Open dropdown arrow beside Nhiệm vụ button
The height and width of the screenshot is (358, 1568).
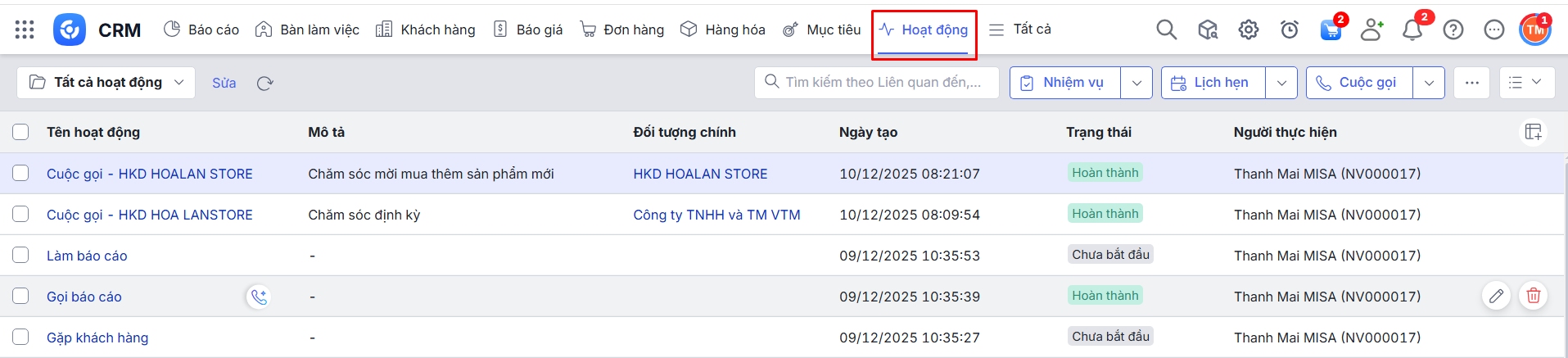coord(1136,83)
